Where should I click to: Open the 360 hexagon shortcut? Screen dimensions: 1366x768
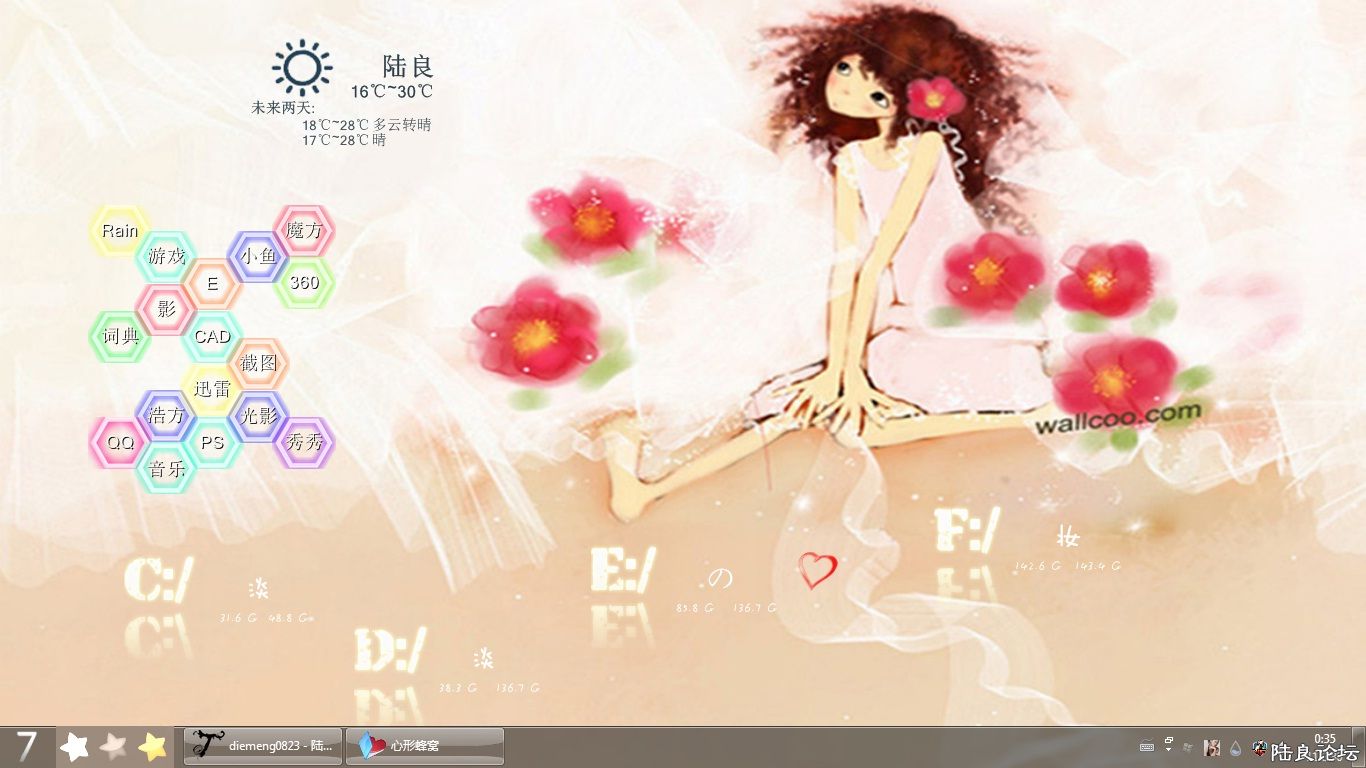click(304, 283)
